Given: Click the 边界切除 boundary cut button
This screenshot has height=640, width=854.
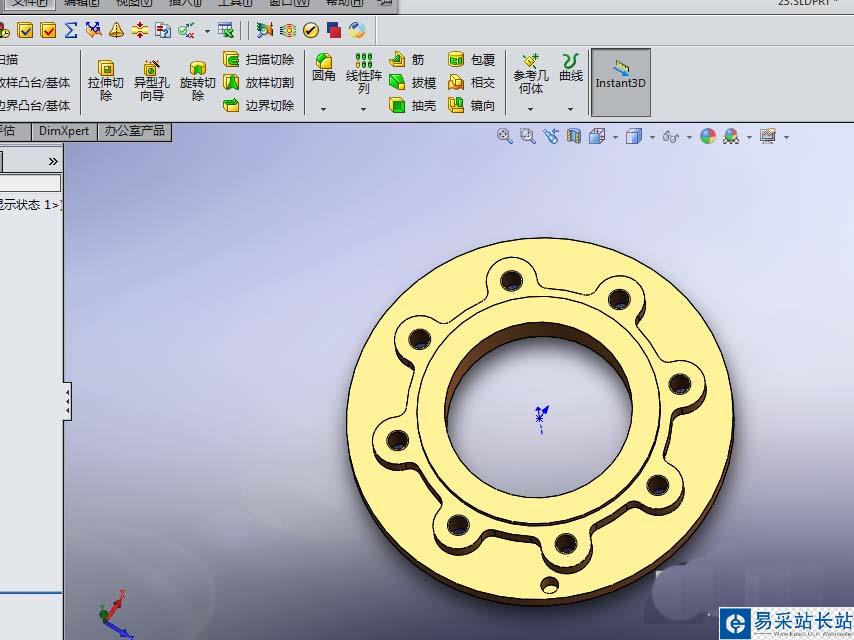Looking at the screenshot, I should [x=259, y=105].
